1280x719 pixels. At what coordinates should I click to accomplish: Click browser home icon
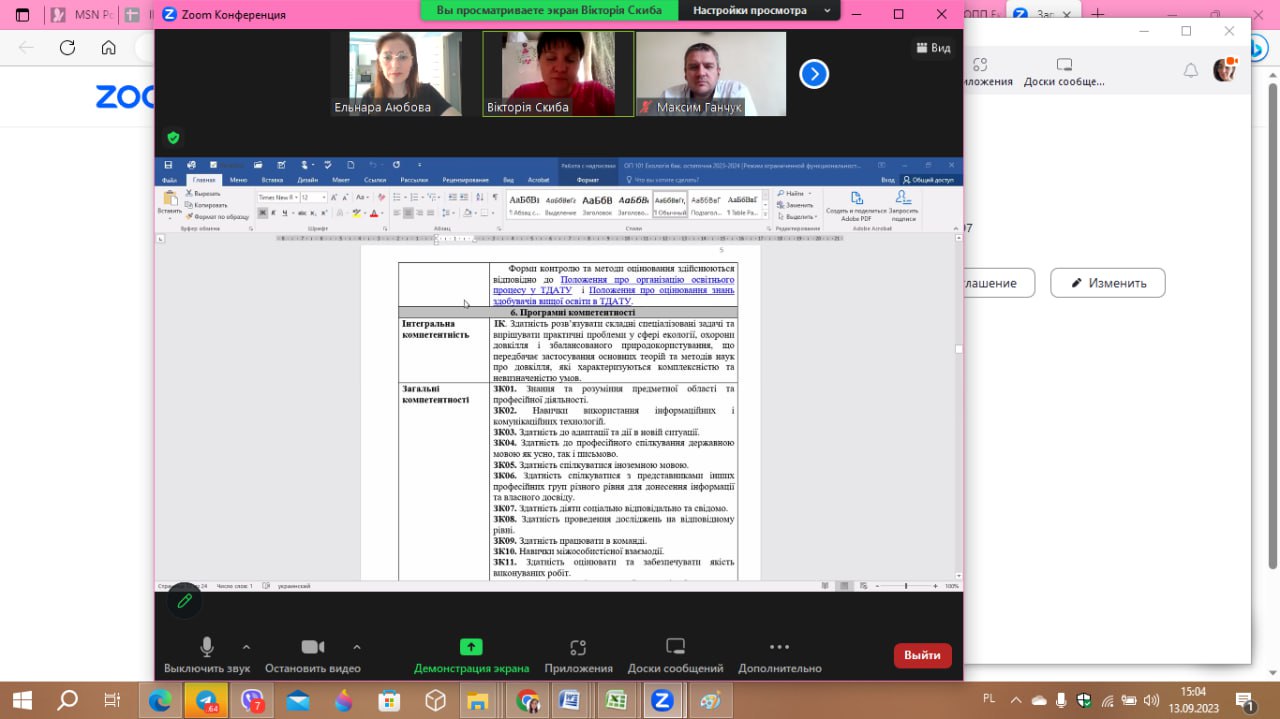tap(108, 47)
